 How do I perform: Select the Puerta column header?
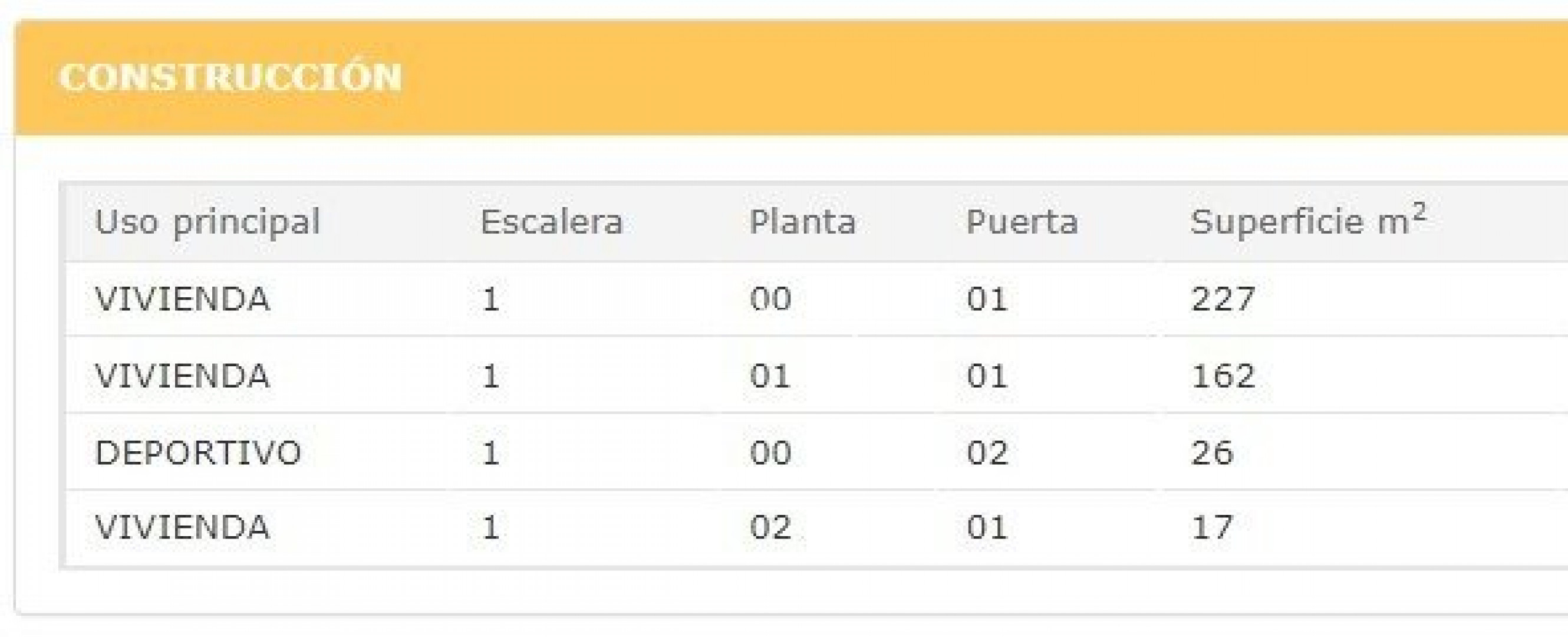(x=1022, y=222)
